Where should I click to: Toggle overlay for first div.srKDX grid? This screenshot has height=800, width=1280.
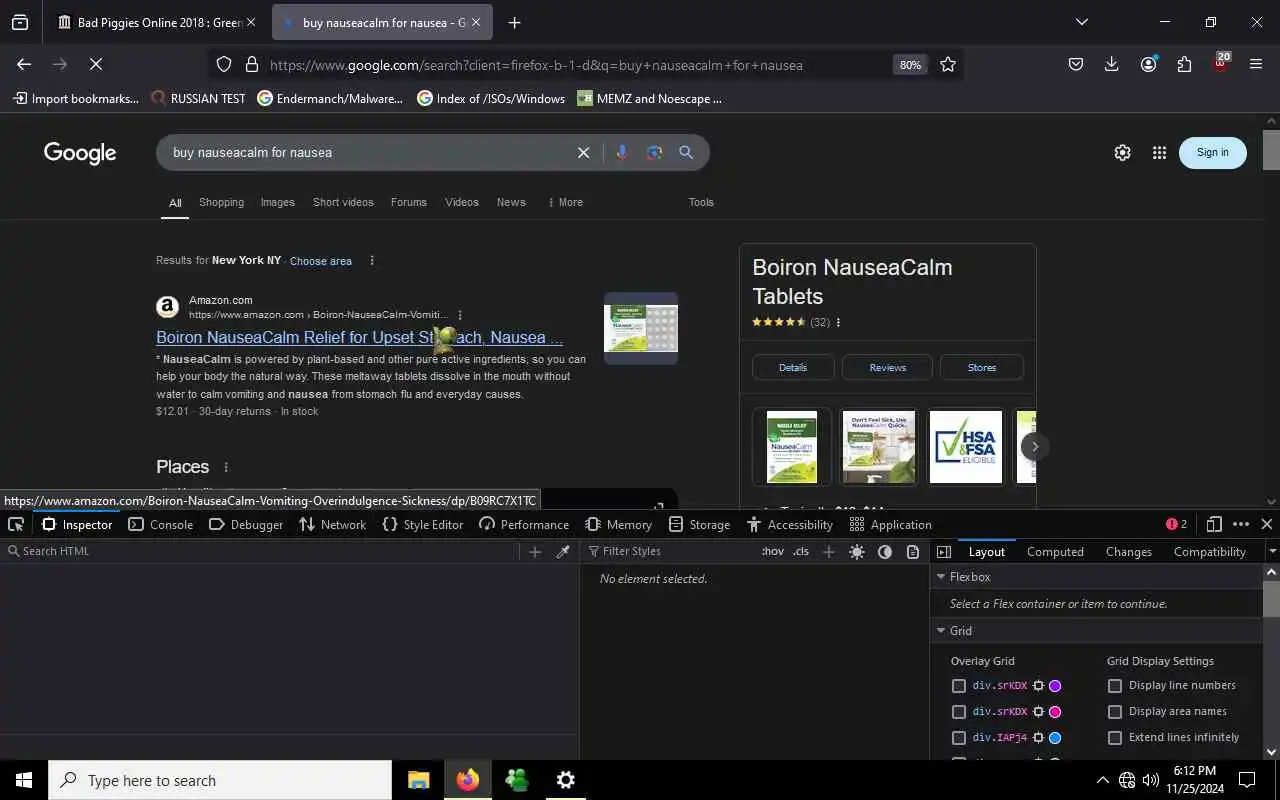(959, 686)
